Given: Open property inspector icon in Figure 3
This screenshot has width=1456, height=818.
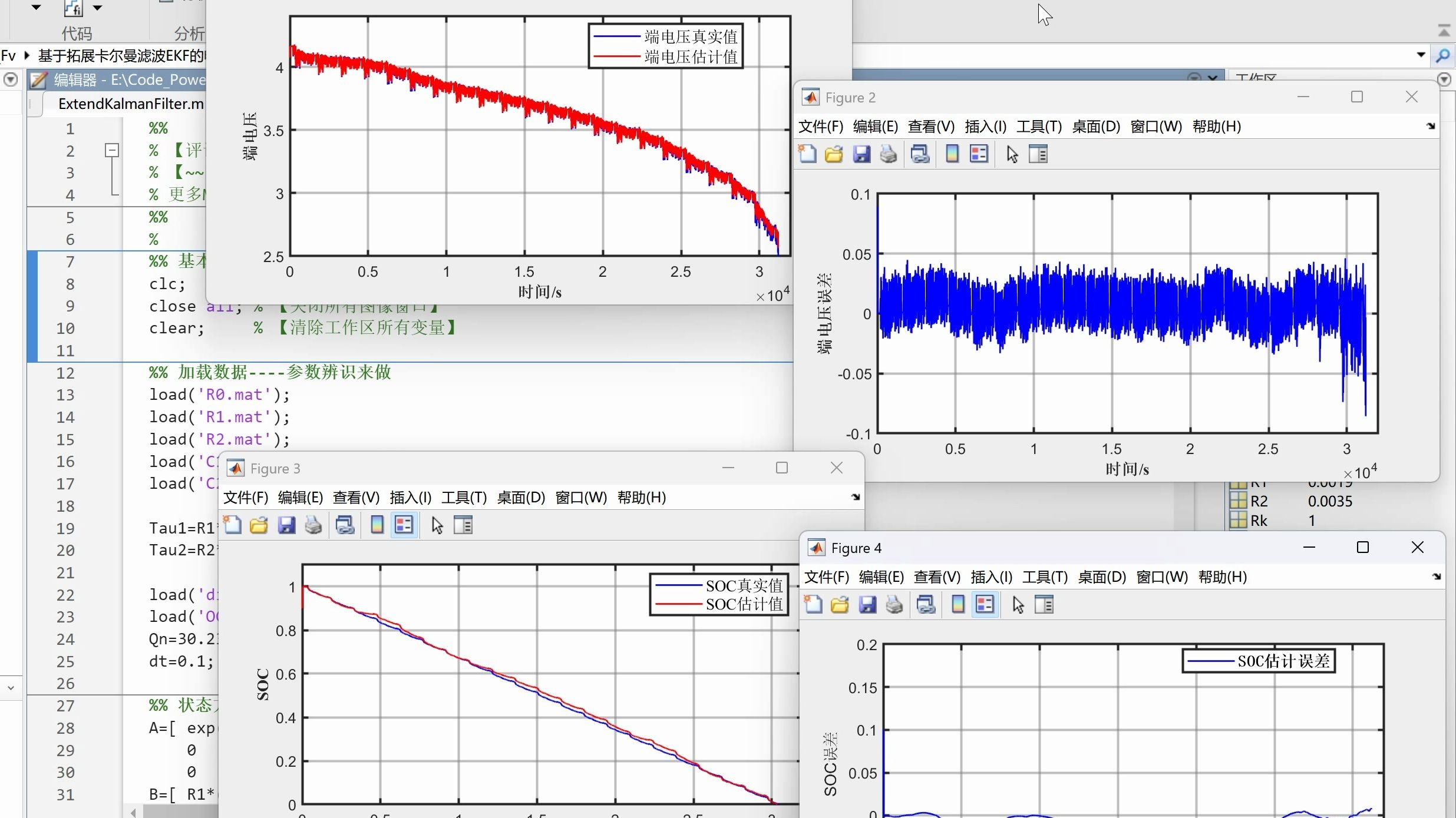Looking at the screenshot, I should (463, 525).
